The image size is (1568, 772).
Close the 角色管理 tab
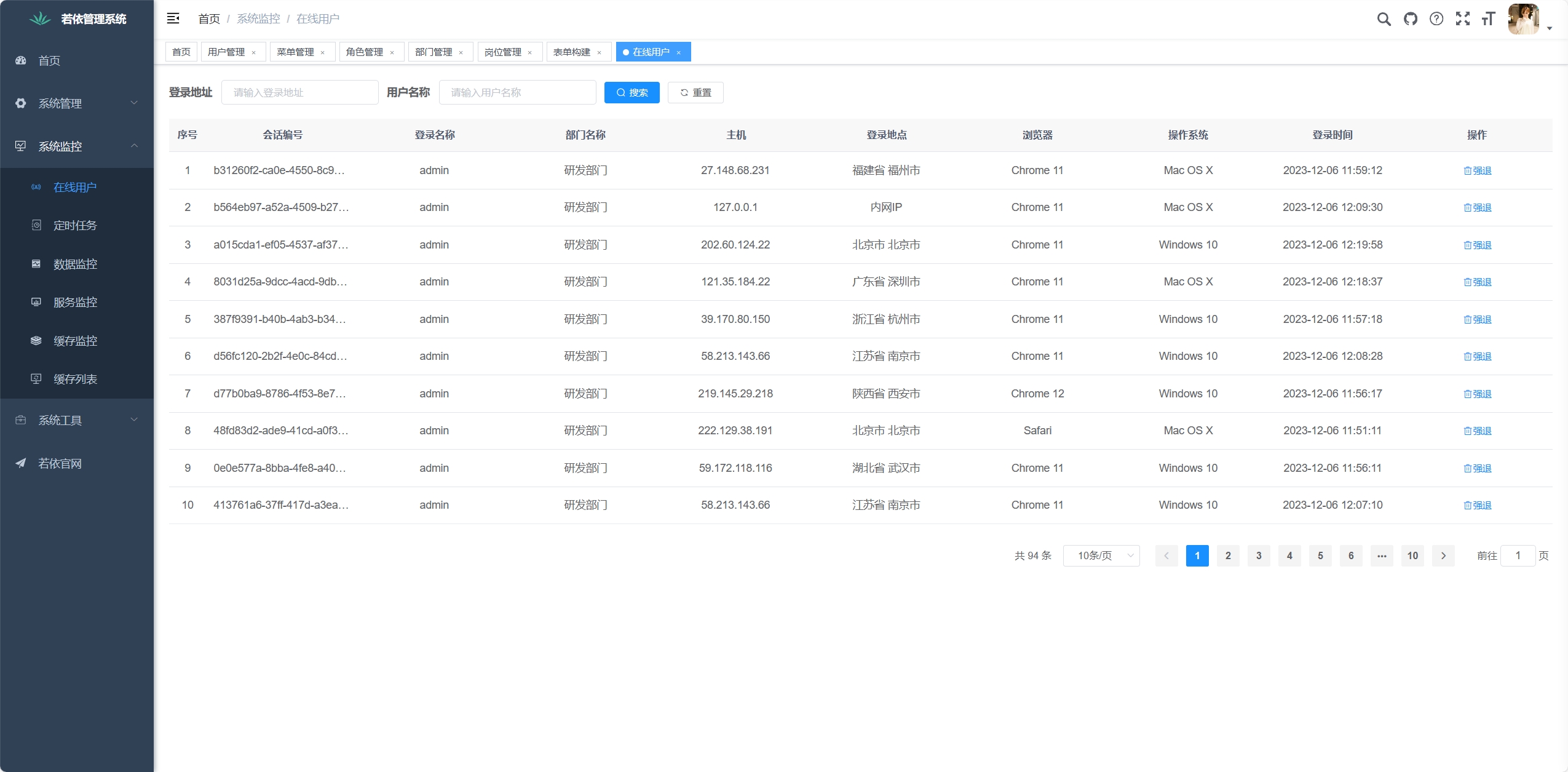coord(392,52)
